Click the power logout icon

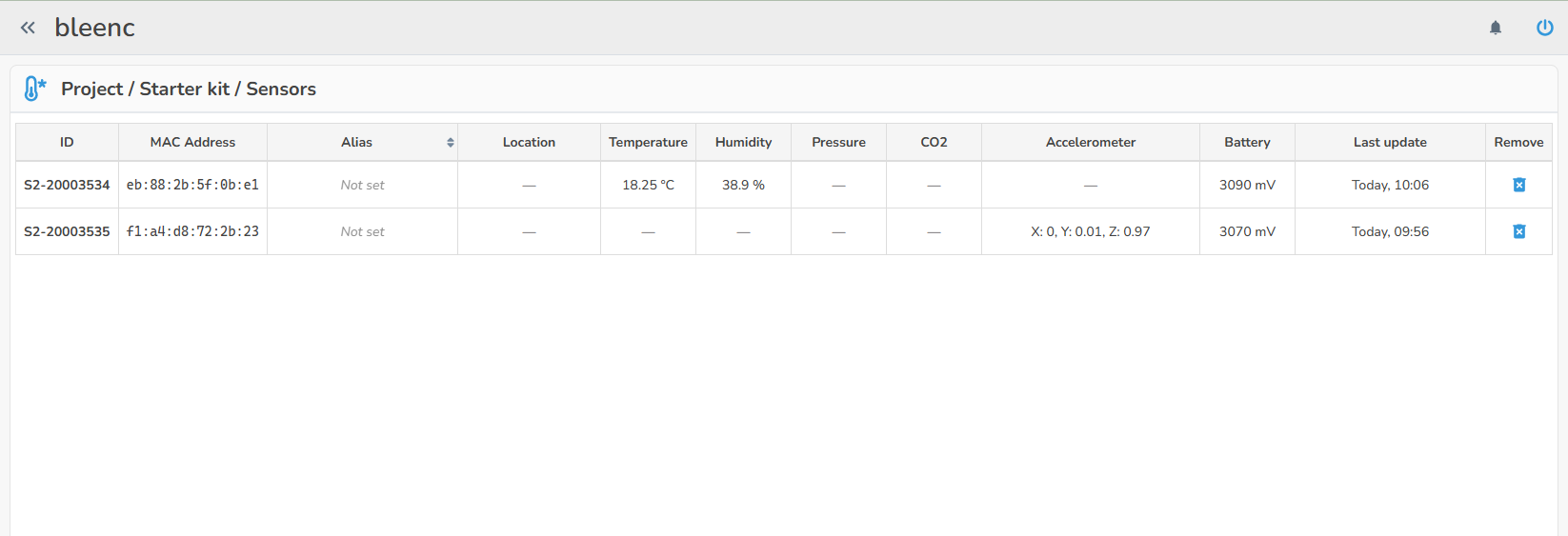coord(1544,28)
